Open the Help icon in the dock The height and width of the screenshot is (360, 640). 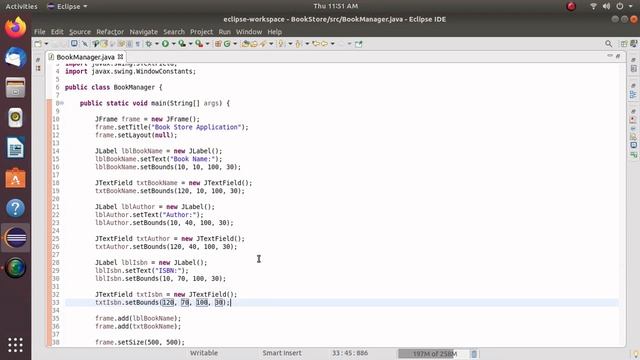pos(16,208)
